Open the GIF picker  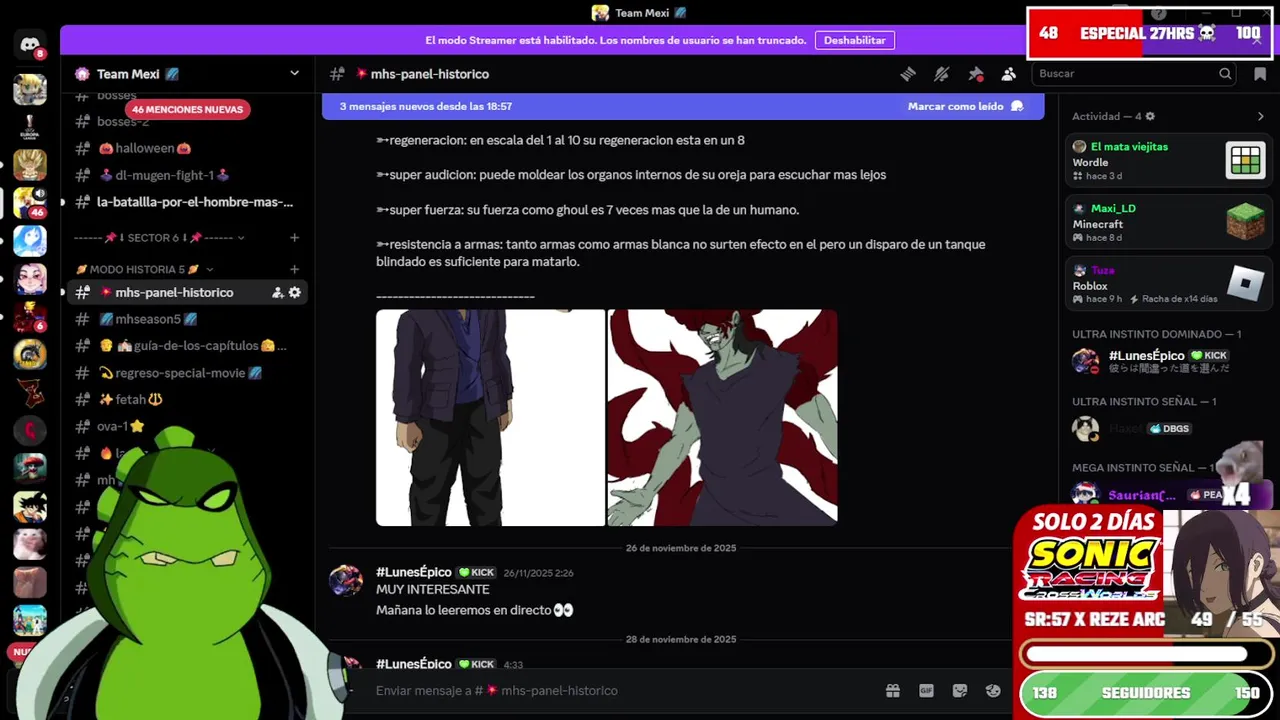click(x=926, y=691)
